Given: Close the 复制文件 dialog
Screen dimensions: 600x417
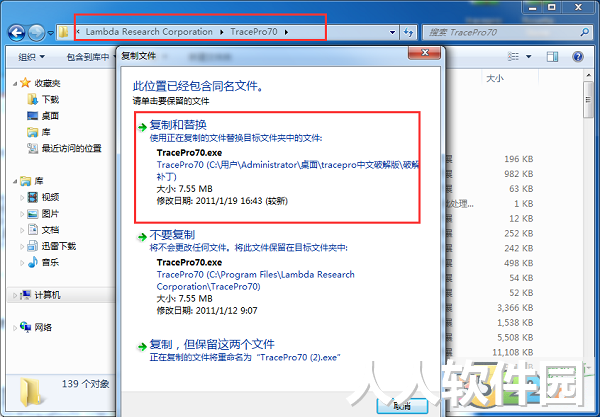Looking at the screenshot, I should 425,53.
